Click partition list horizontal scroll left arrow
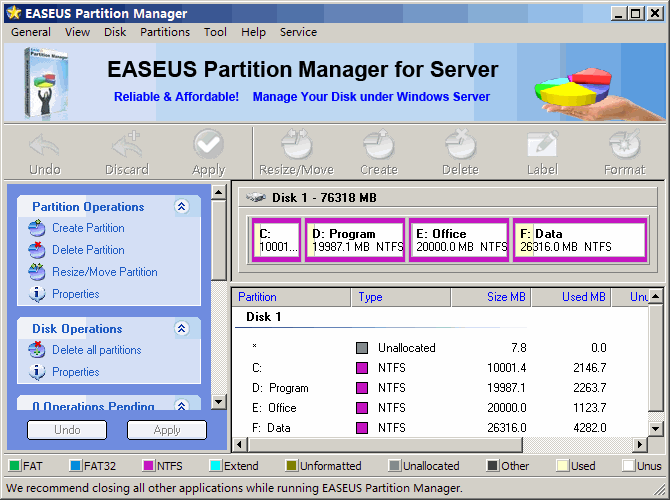This screenshot has width=670, height=500. (240, 444)
